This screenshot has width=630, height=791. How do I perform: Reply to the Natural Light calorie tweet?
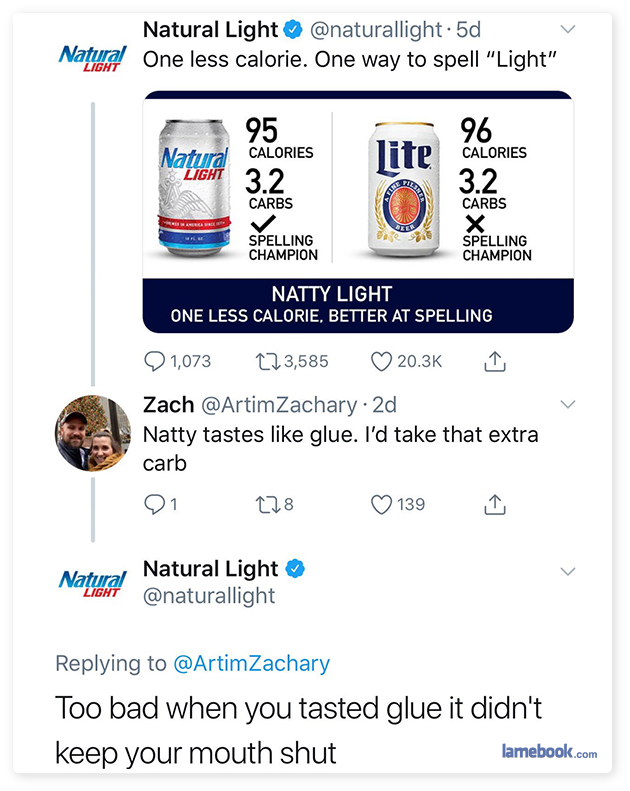coord(155,361)
